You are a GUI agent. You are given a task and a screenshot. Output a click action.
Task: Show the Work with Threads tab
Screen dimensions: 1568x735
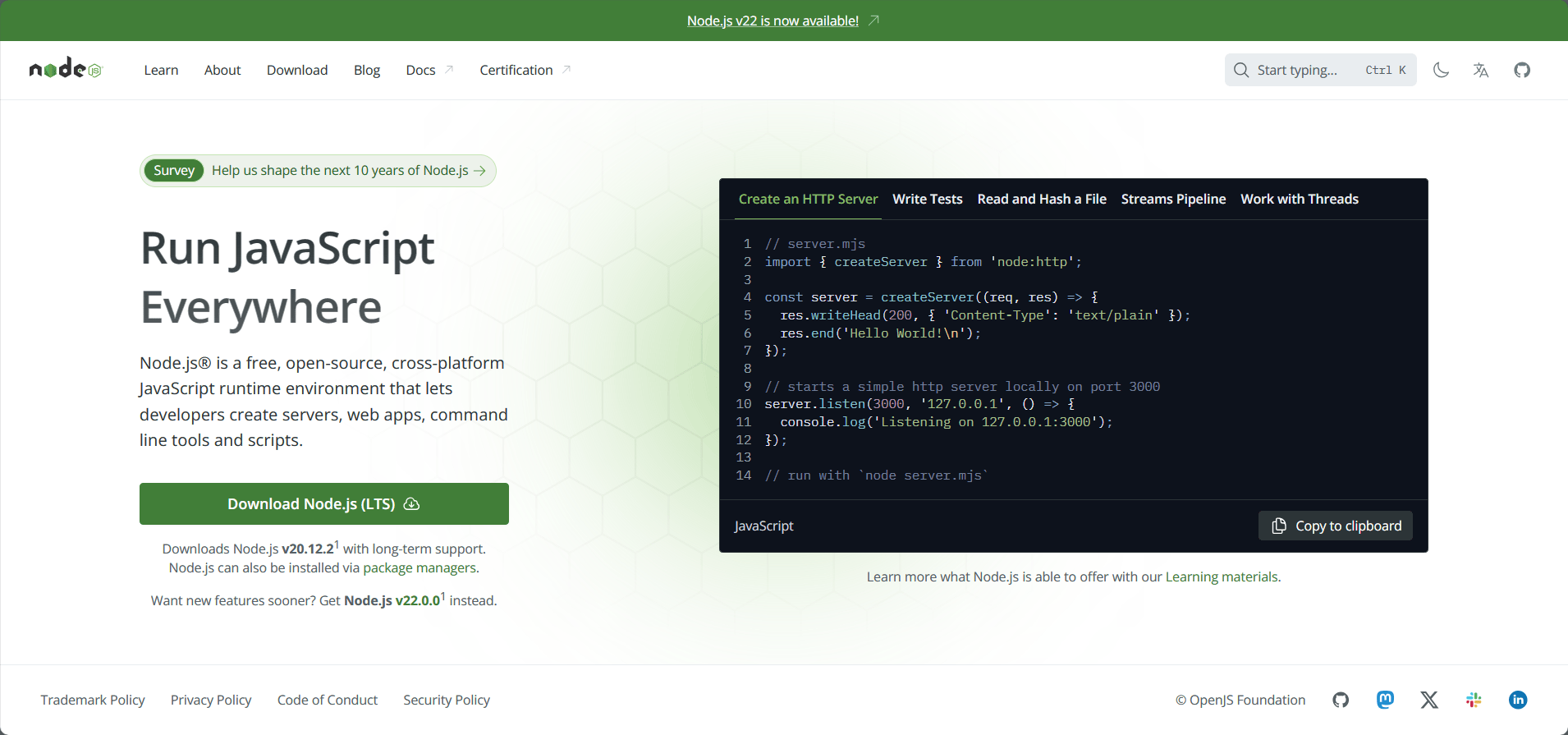[x=1299, y=199]
